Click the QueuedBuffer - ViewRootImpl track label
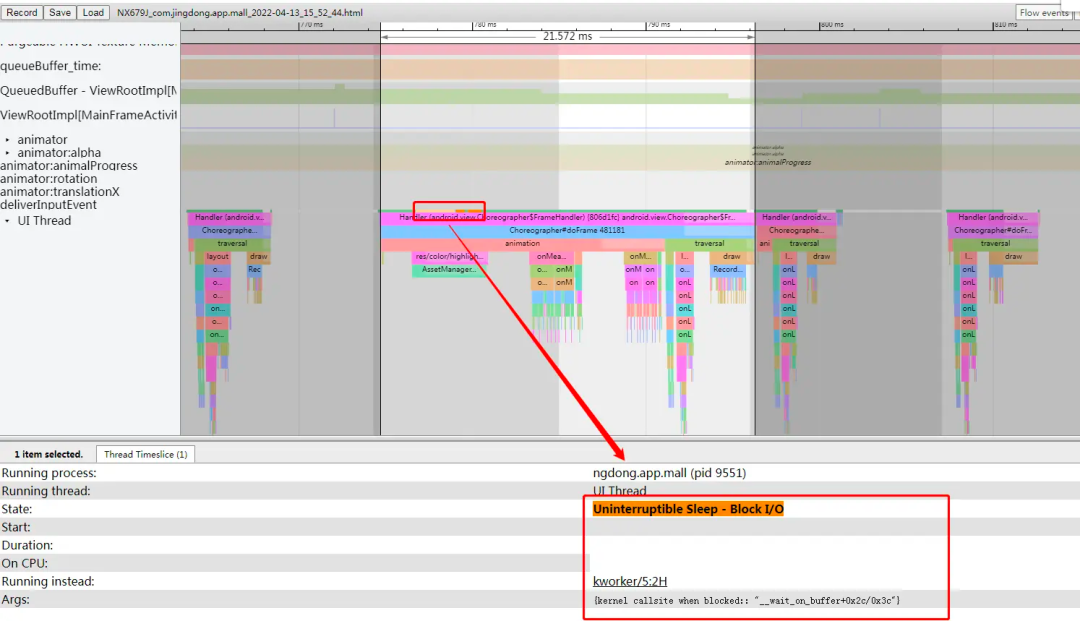This screenshot has height=621, width=1080. click(88, 91)
